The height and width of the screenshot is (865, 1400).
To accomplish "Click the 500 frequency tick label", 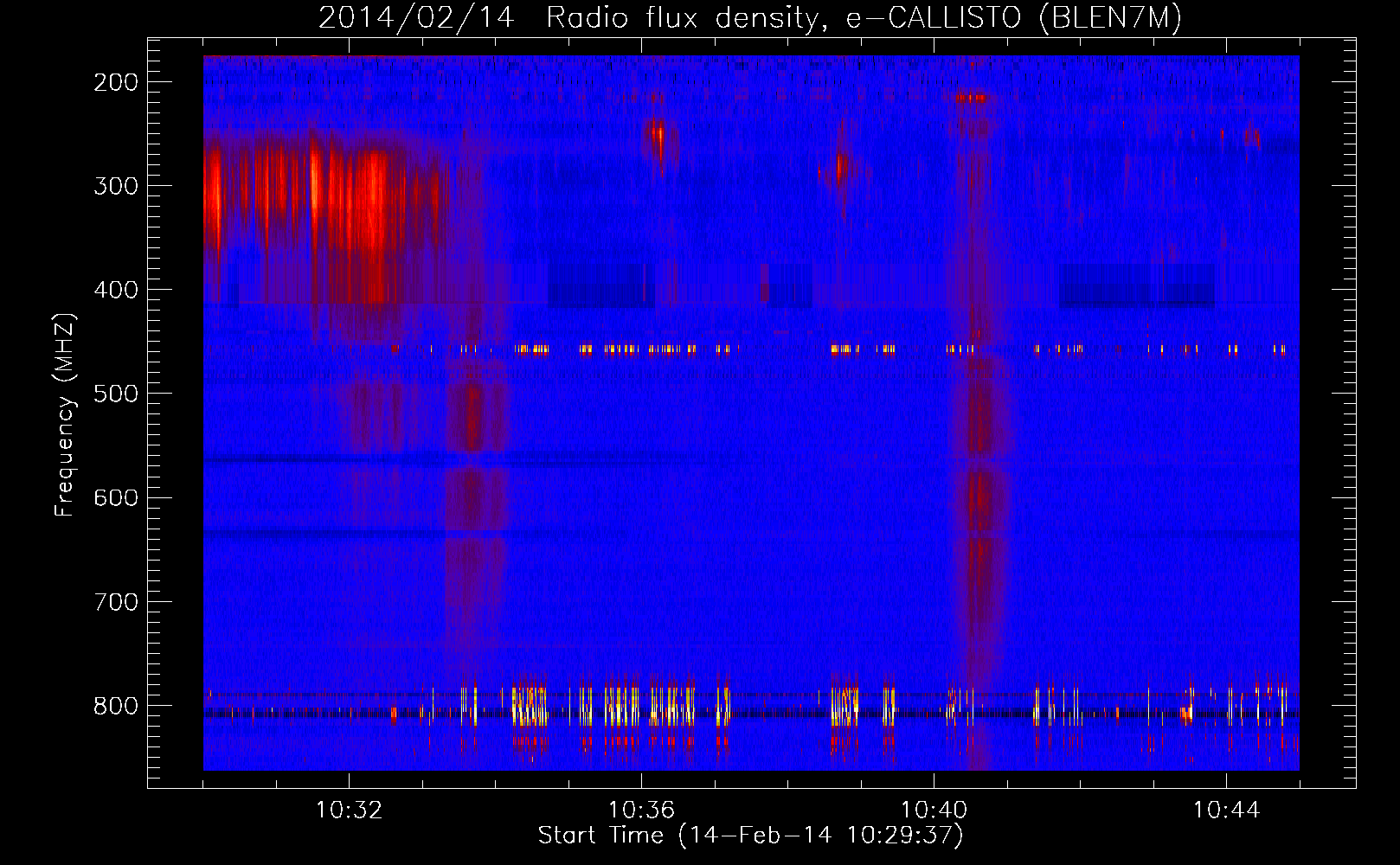I will [116, 394].
